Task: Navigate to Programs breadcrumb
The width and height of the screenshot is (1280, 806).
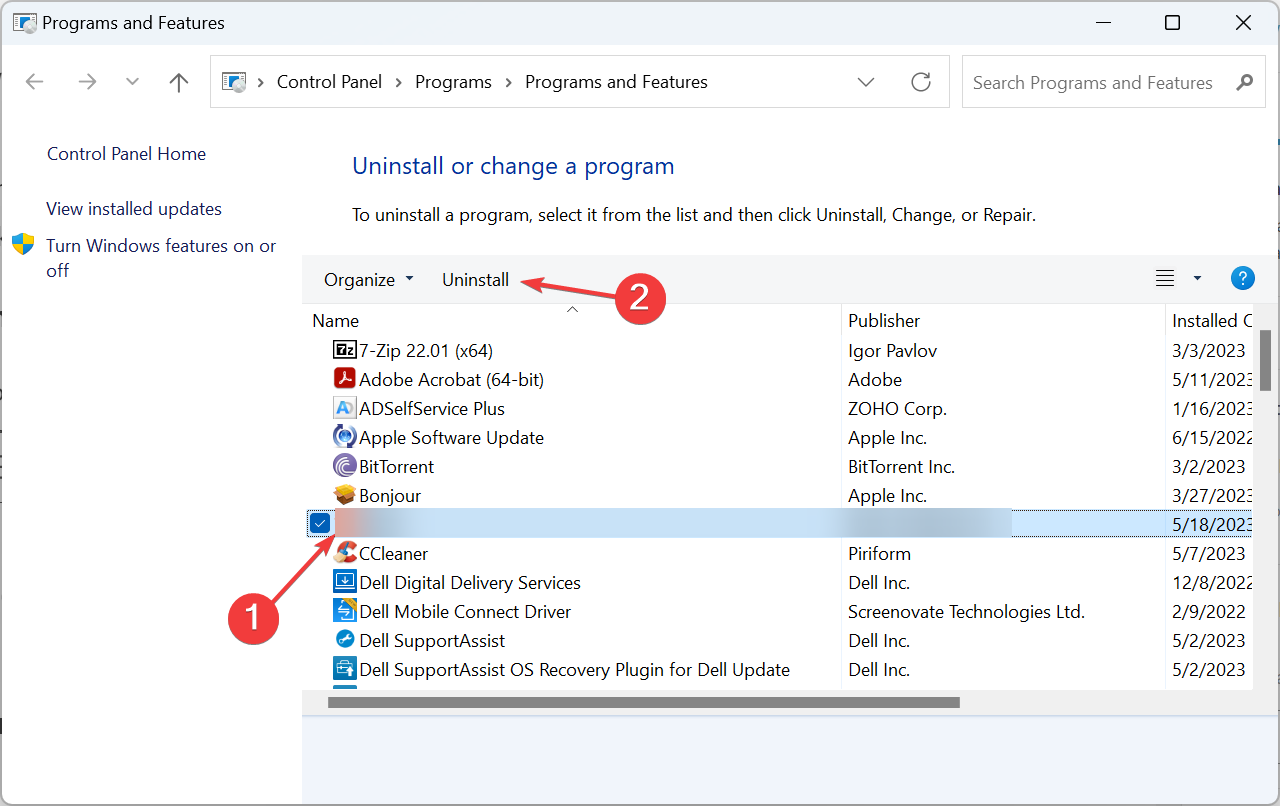Action: [453, 82]
